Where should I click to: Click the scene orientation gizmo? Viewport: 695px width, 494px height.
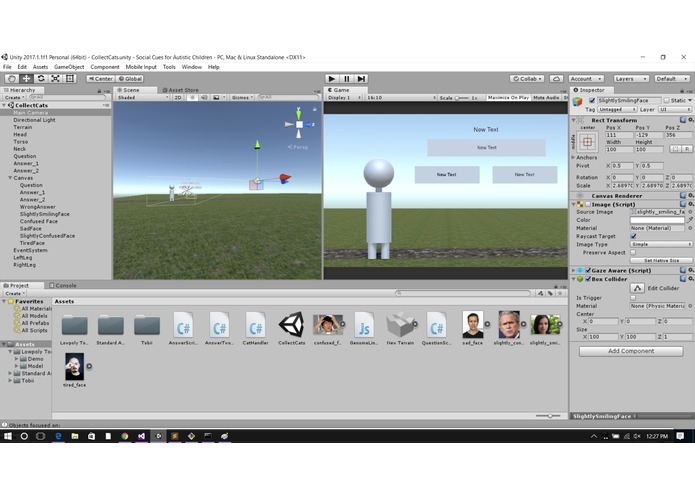[299, 124]
